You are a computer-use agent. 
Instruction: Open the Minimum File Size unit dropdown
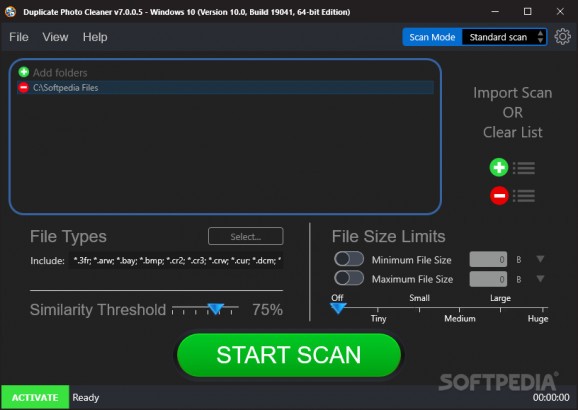click(540, 259)
